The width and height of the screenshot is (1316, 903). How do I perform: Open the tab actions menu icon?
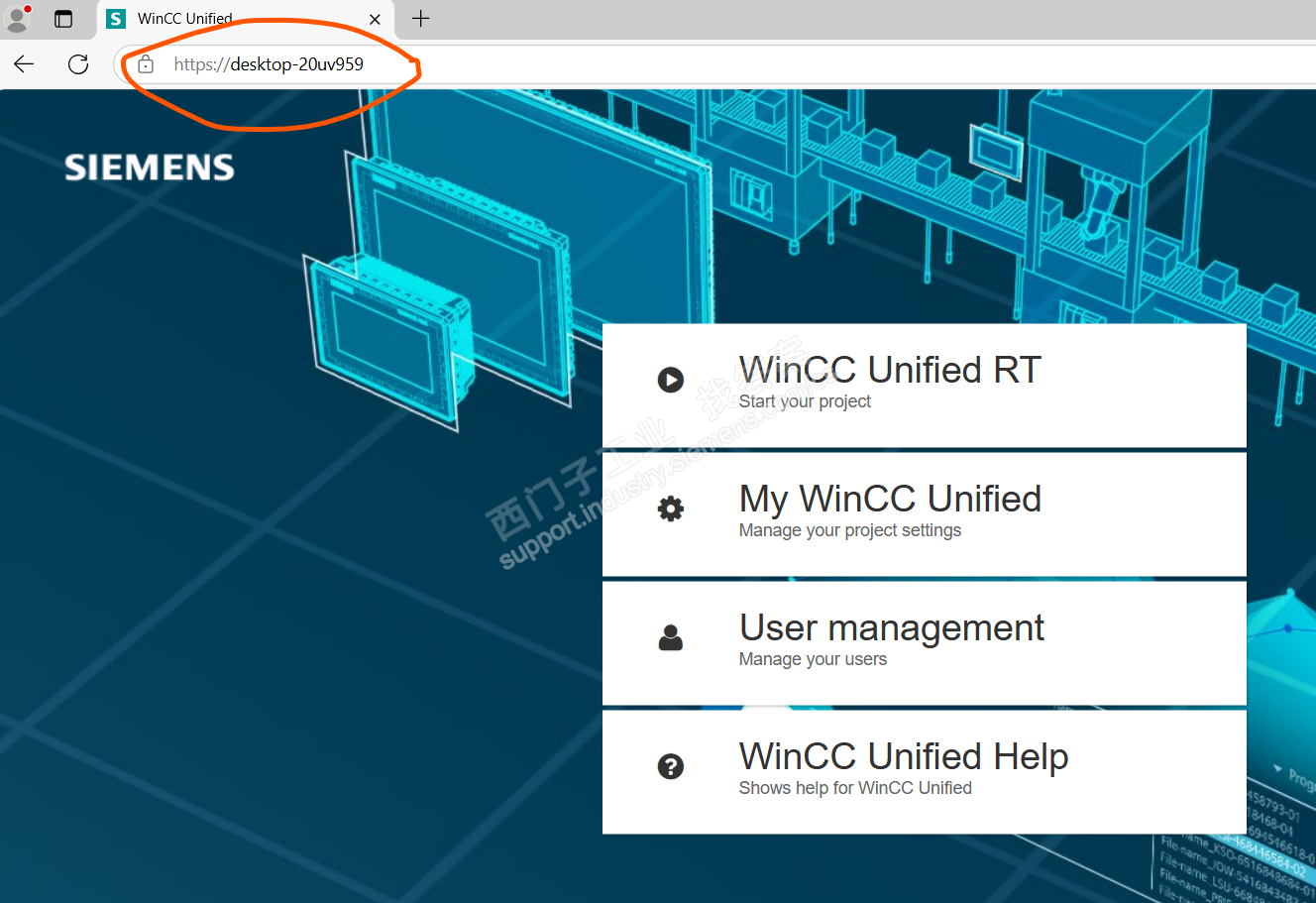pyautogui.click(x=63, y=19)
